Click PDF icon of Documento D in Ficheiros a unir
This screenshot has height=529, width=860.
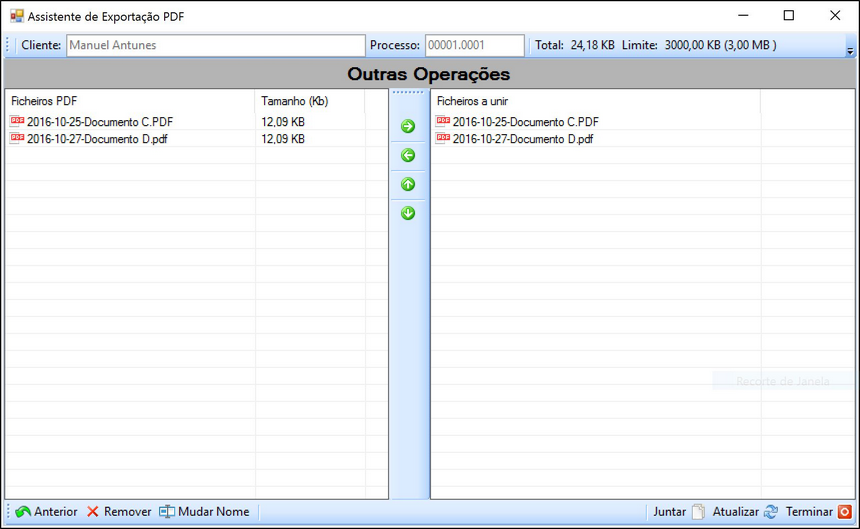point(443,138)
